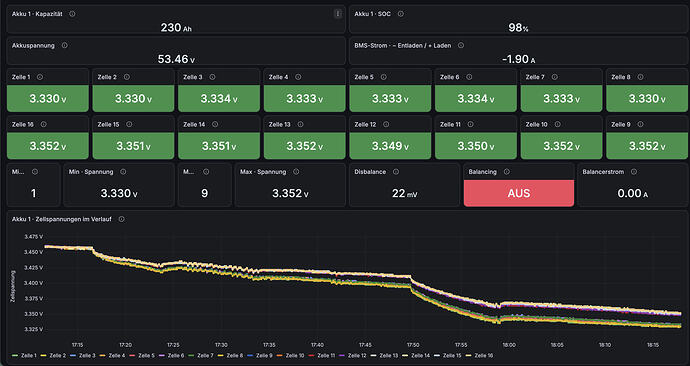Open the Akku 1 - SOC title menu
The height and width of the screenshot is (366, 690).
pos(372,14)
